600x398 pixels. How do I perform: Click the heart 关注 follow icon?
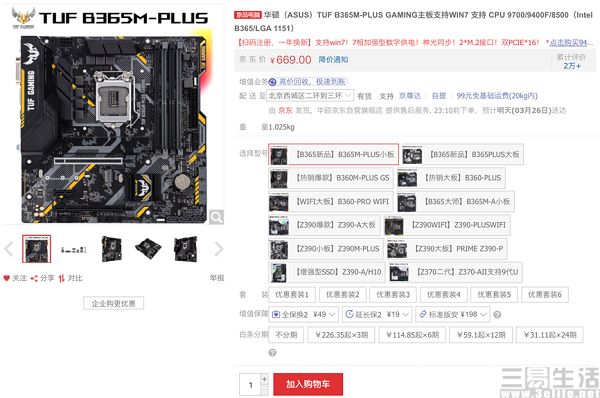[x=7, y=278]
